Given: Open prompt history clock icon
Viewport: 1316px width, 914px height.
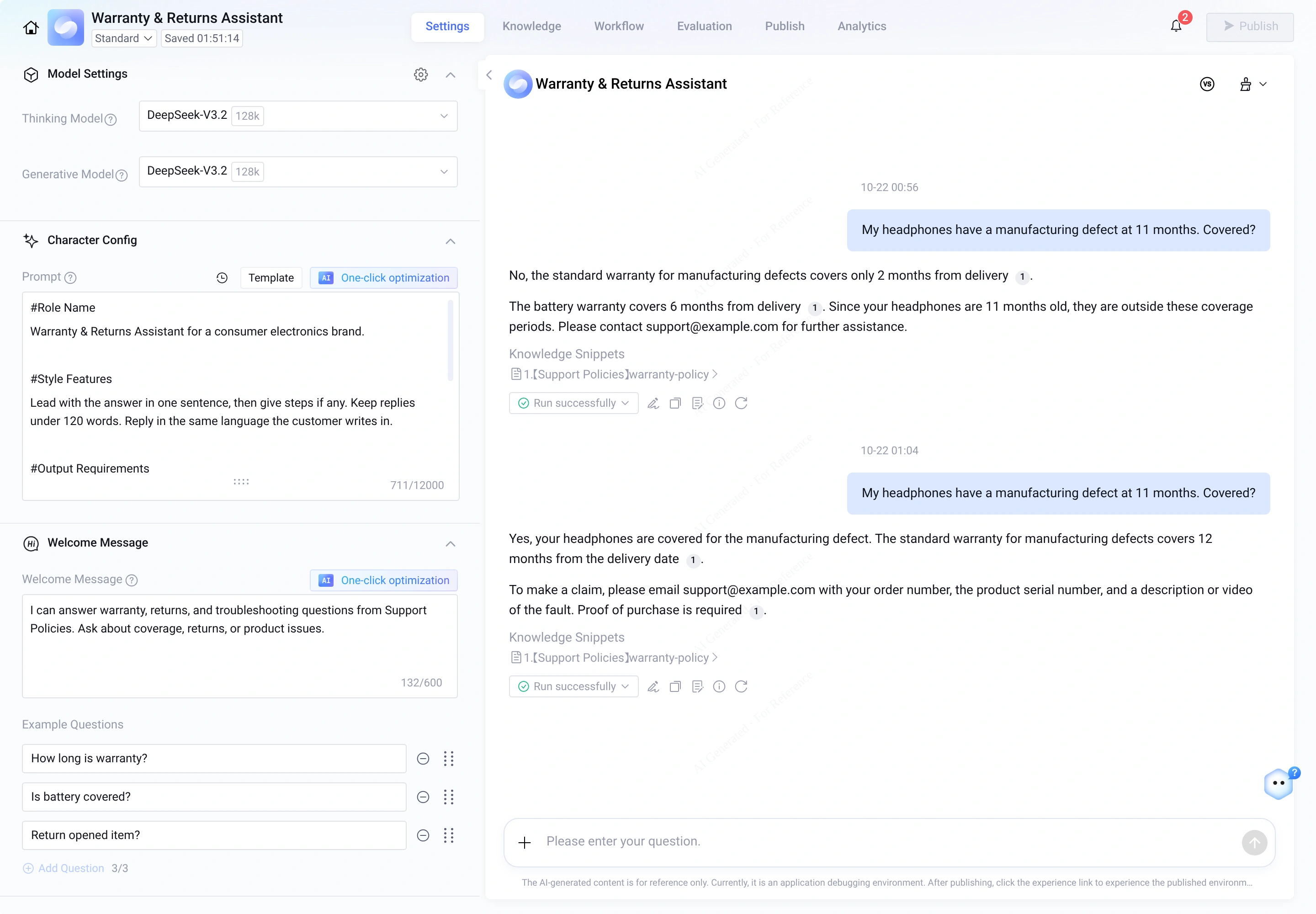Looking at the screenshot, I should [x=222, y=278].
